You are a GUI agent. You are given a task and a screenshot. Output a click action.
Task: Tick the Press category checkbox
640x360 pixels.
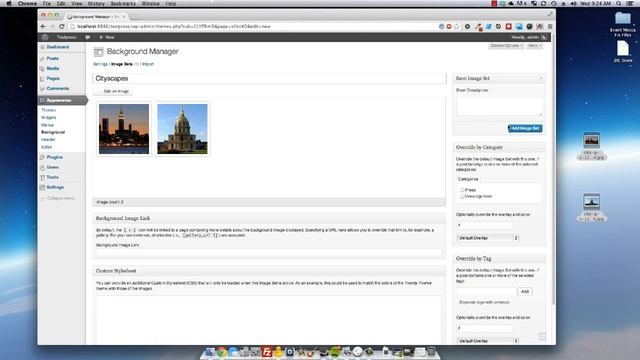pyautogui.click(x=462, y=190)
